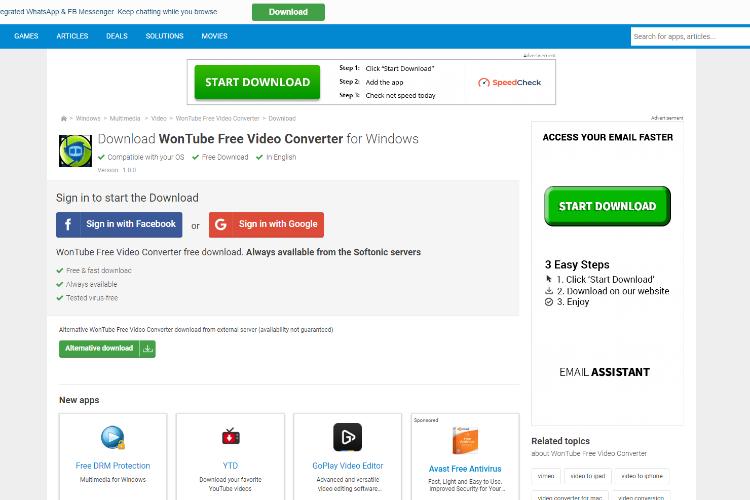Go to Windows breadcrumb link
Screen dimensions: 750x500
(88, 118)
